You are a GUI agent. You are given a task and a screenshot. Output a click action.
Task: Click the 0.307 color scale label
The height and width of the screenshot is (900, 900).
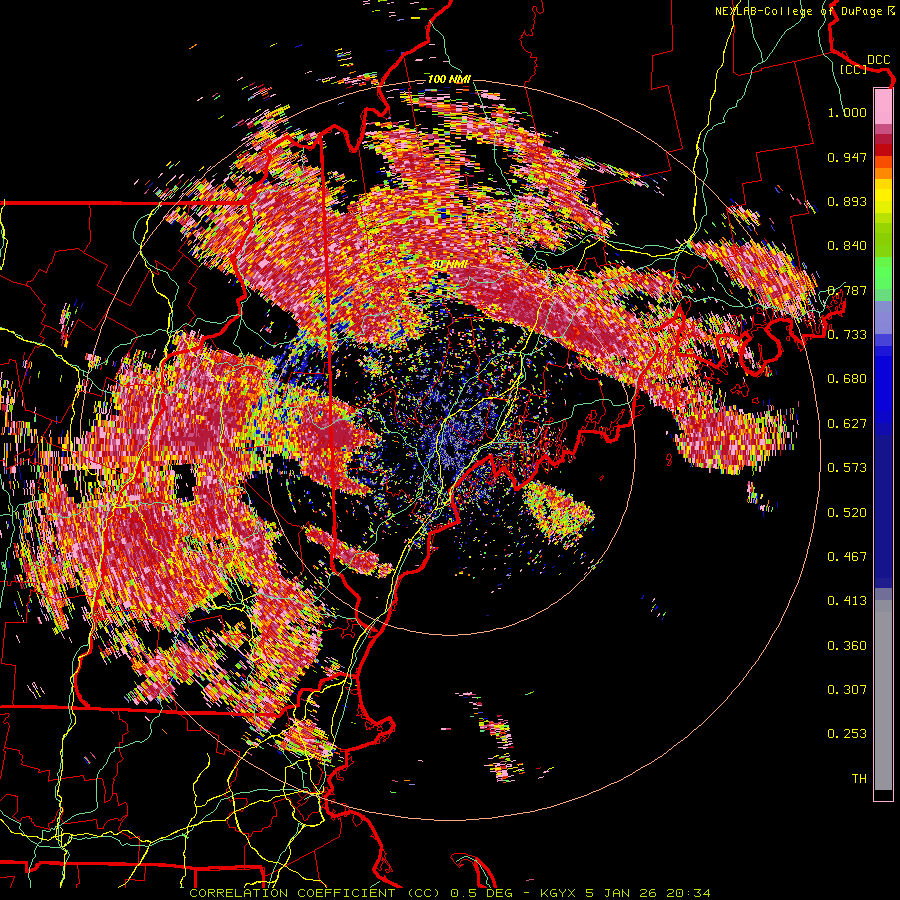847,690
